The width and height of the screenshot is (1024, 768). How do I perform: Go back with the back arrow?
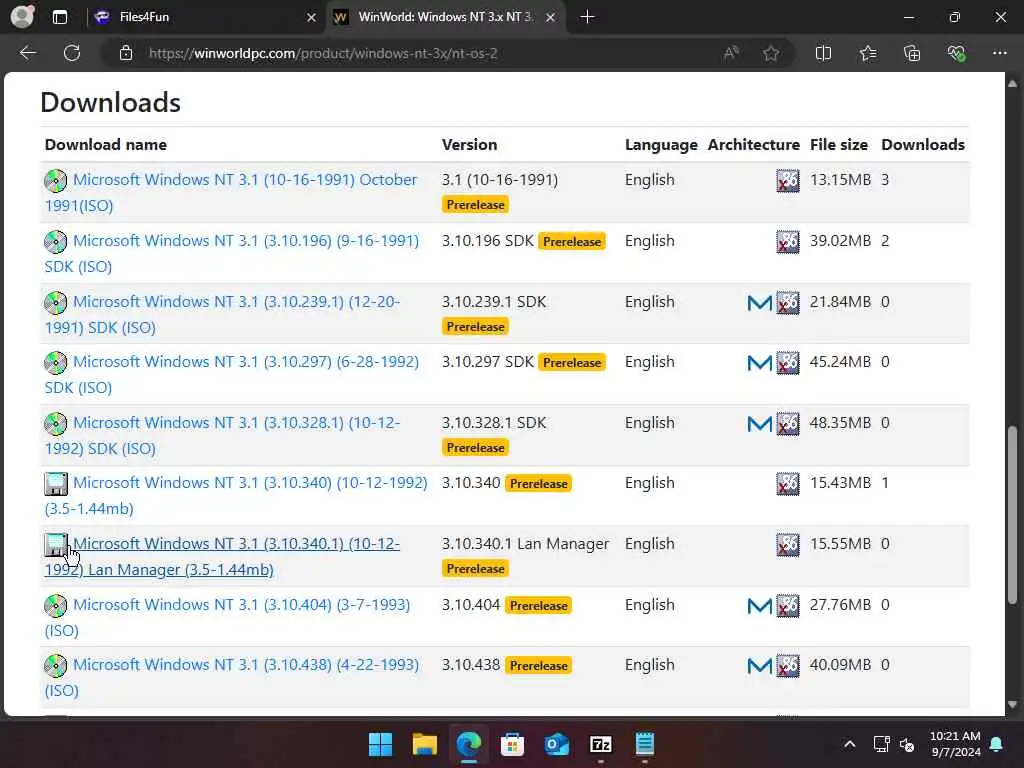coord(27,53)
